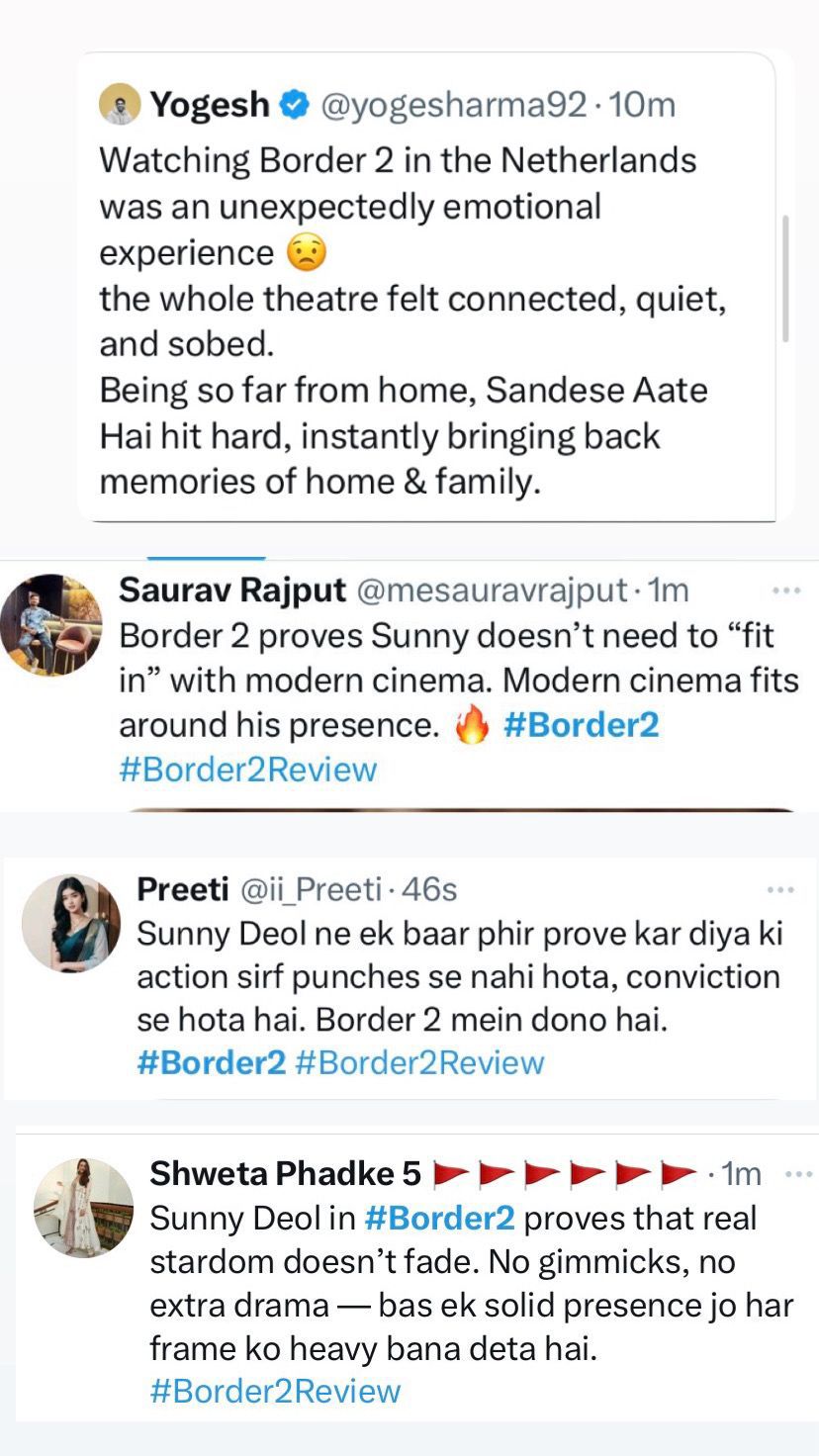Open #Border2Review hashtag in Preeti's tweet
The image size is (819, 1456).
pyautogui.click(x=419, y=1063)
